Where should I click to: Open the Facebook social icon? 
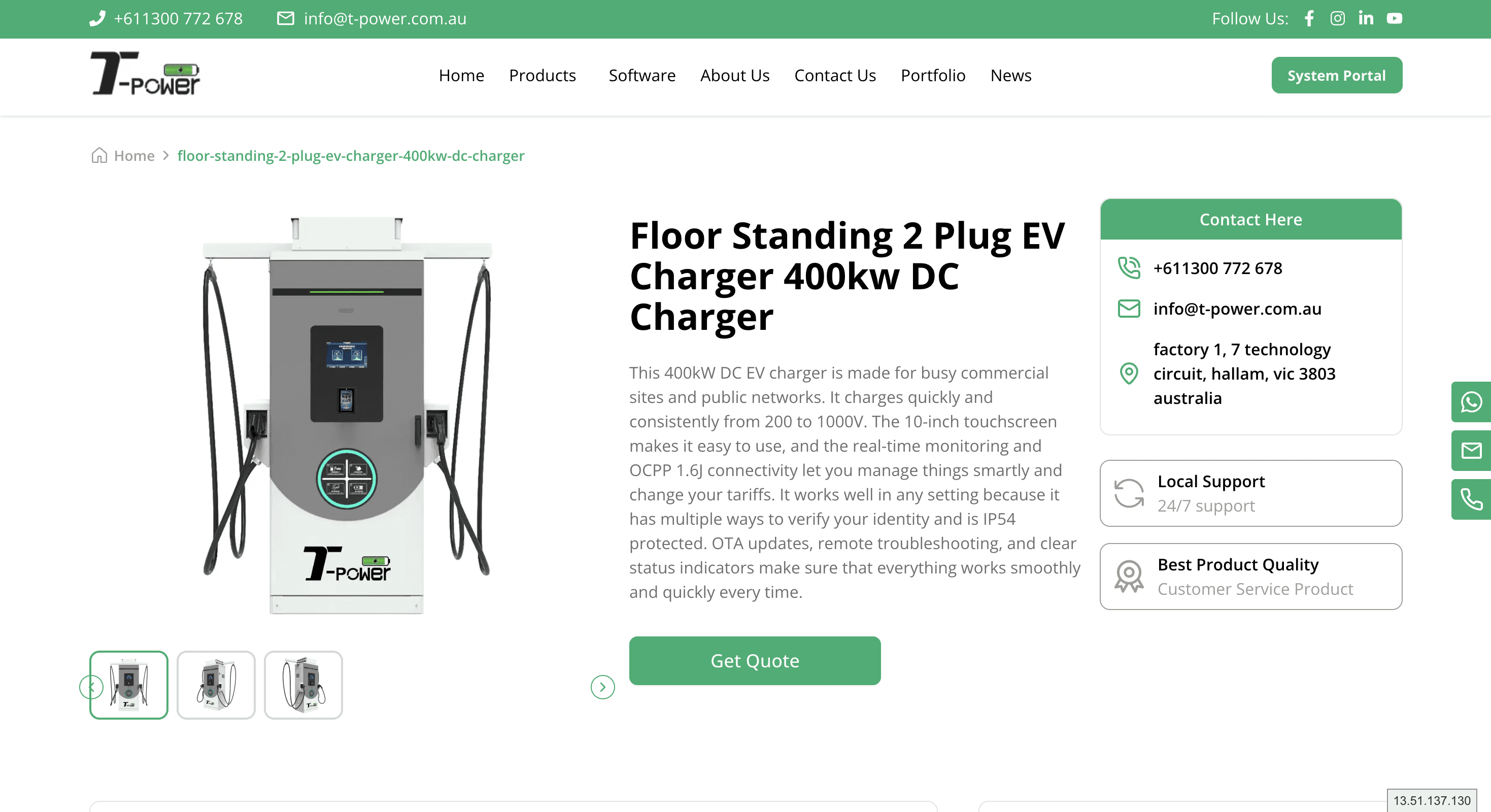coord(1309,18)
